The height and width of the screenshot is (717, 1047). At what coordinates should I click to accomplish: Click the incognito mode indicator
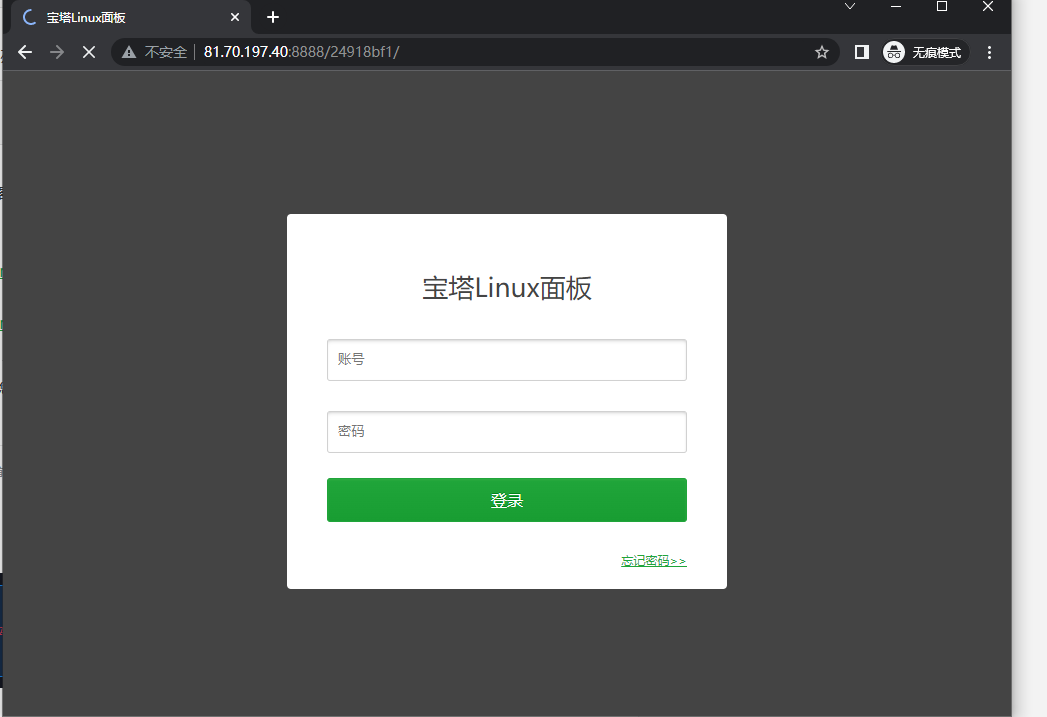point(925,52)
